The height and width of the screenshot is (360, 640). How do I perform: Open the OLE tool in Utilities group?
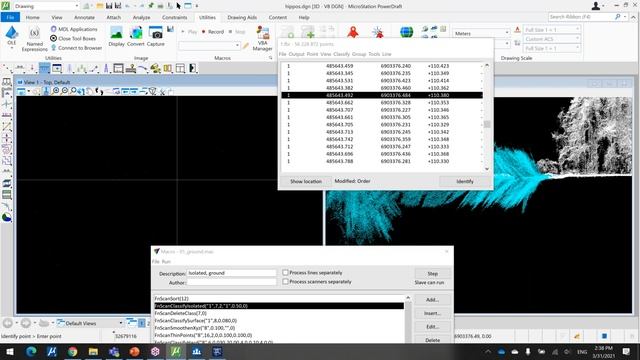pyautogui.click(x=11, y=36)
